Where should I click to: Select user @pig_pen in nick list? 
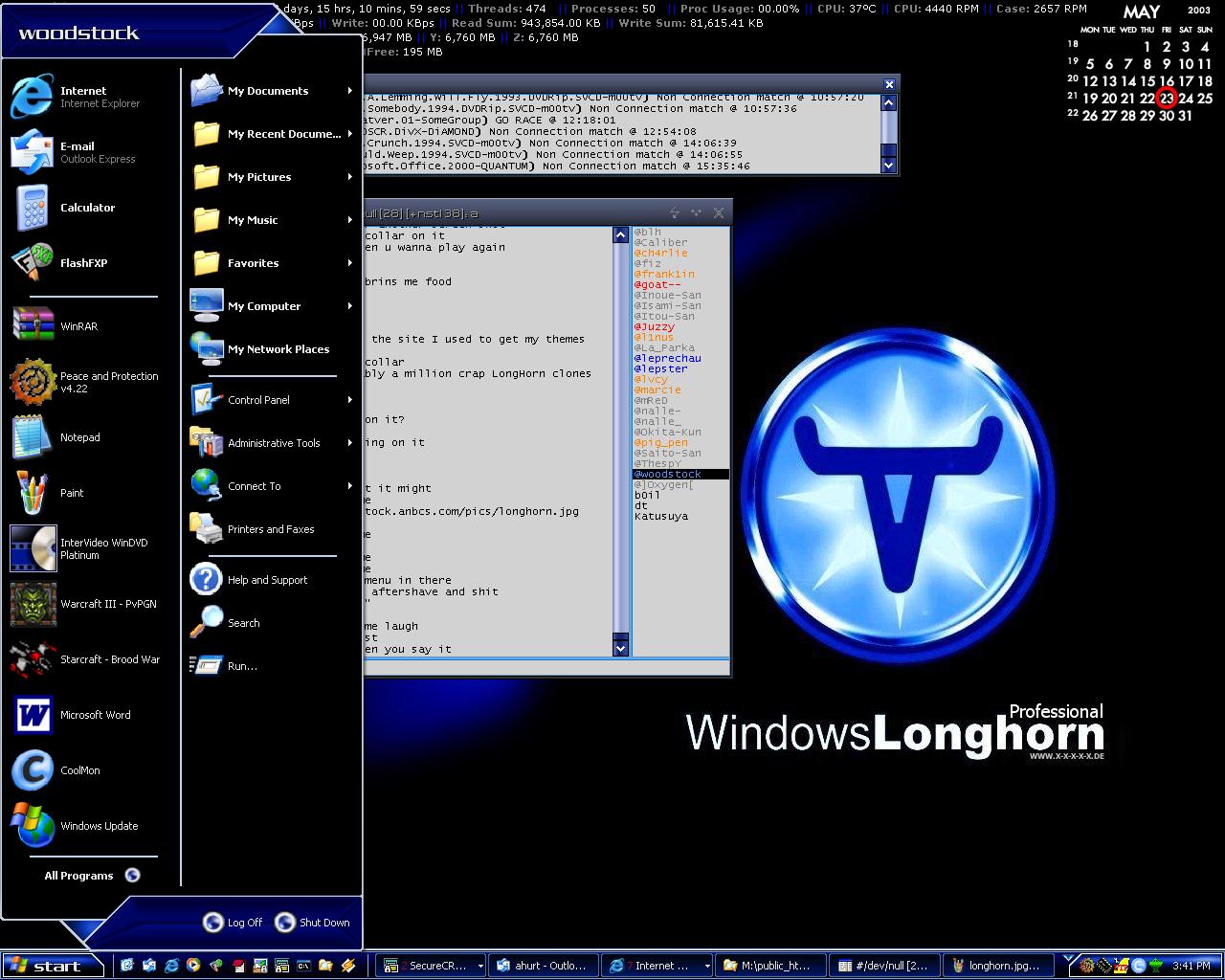coord(661,442)
